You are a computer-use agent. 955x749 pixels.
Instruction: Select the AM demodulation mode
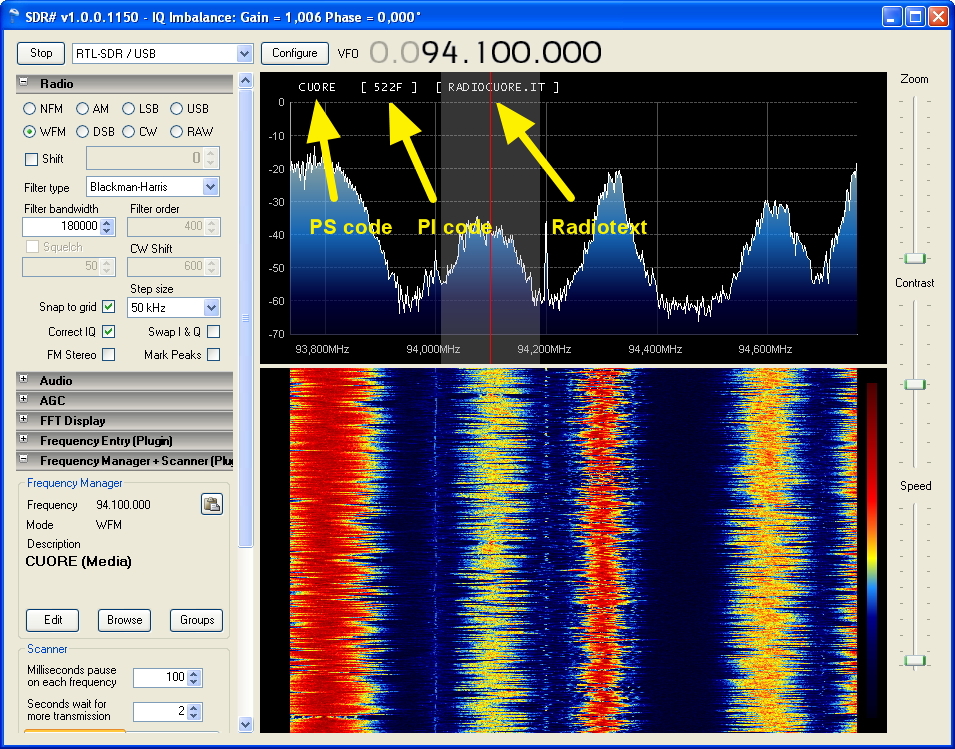click(83, 108)
